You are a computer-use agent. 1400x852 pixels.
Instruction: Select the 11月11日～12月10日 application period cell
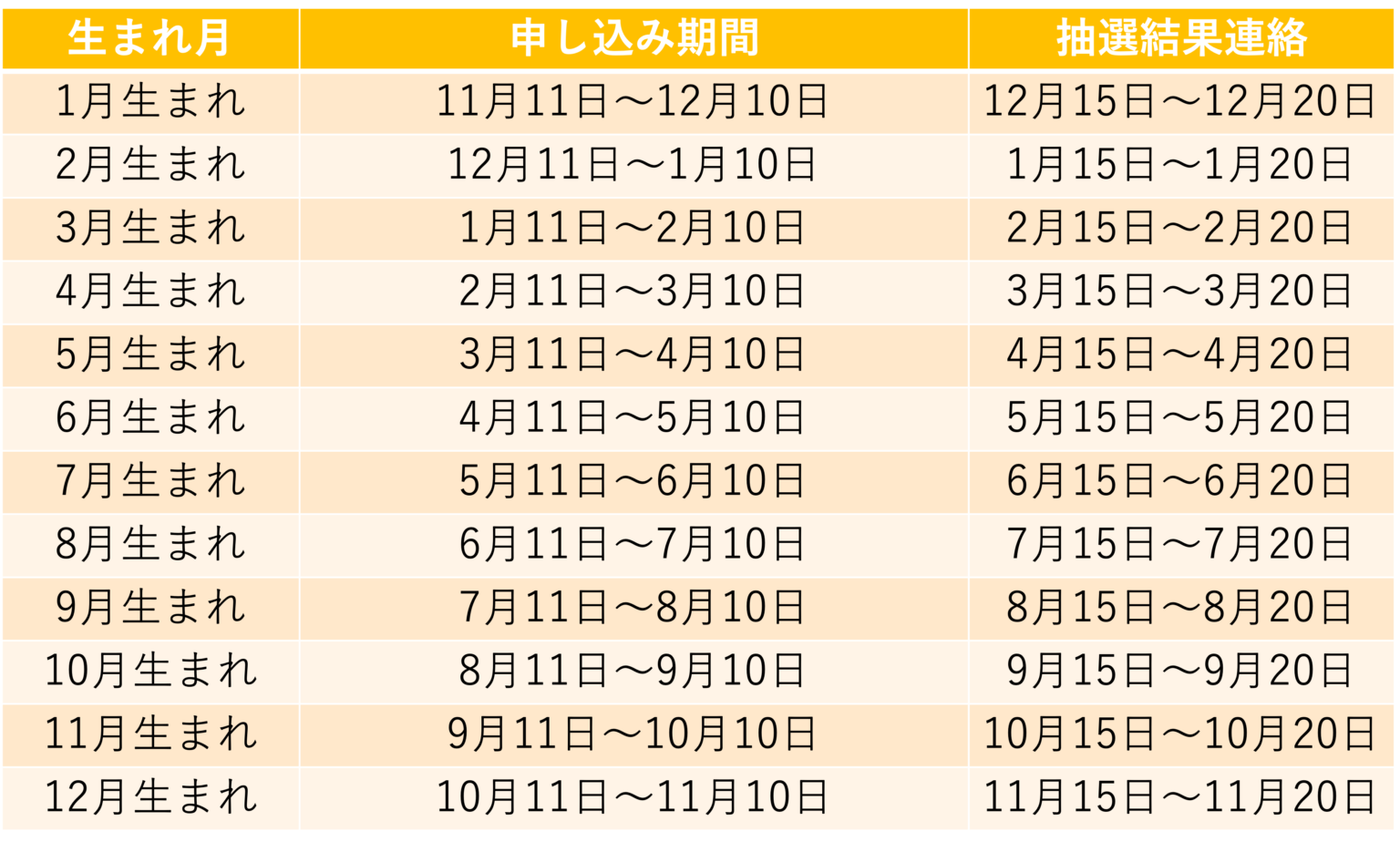(633, 101)
